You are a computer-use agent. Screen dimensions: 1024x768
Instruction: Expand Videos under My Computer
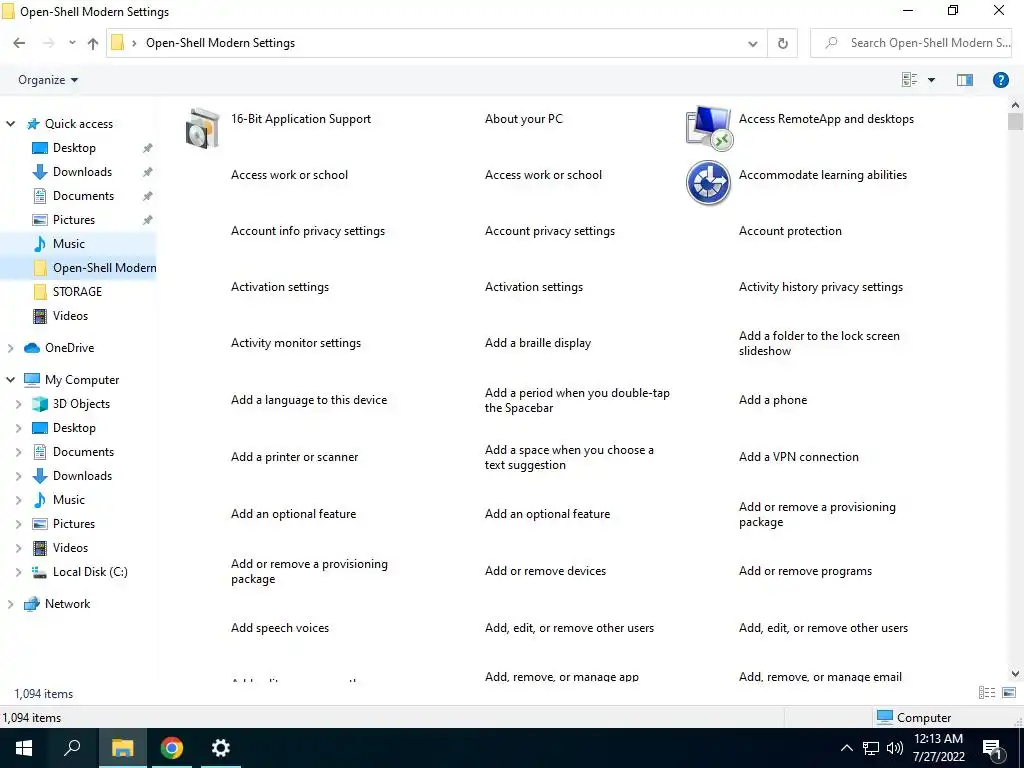click(x=19, y=548)
